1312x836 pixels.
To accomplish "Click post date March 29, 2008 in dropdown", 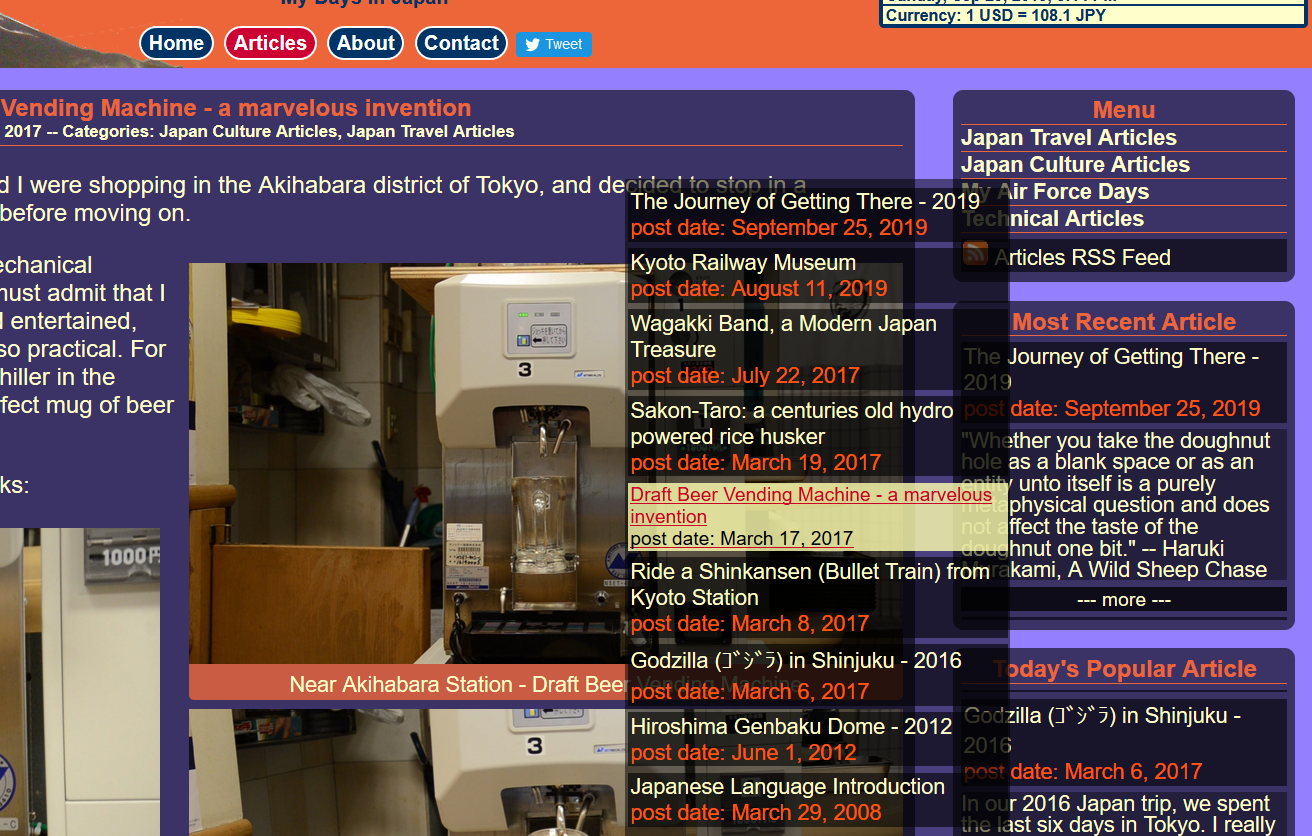I will tap(756, 813).
